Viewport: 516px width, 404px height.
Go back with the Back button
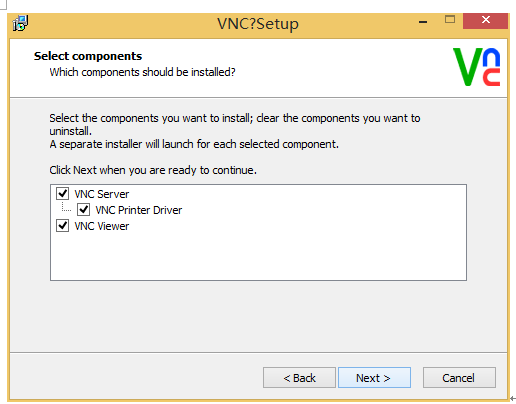click(x=299, y=378)
